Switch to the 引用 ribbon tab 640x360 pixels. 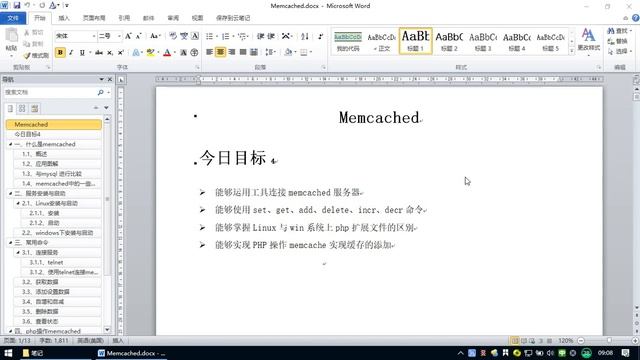tap(124, 18)
